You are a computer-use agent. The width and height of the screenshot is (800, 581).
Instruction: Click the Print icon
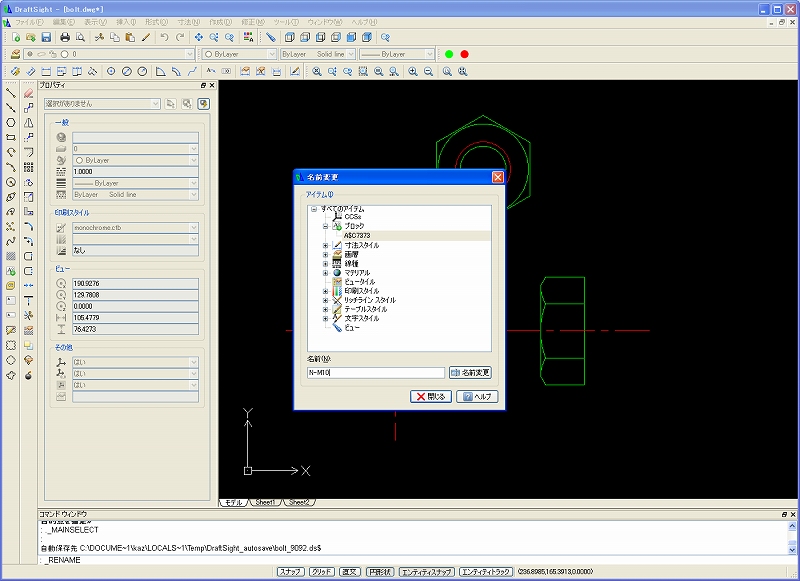click(65, 37)
